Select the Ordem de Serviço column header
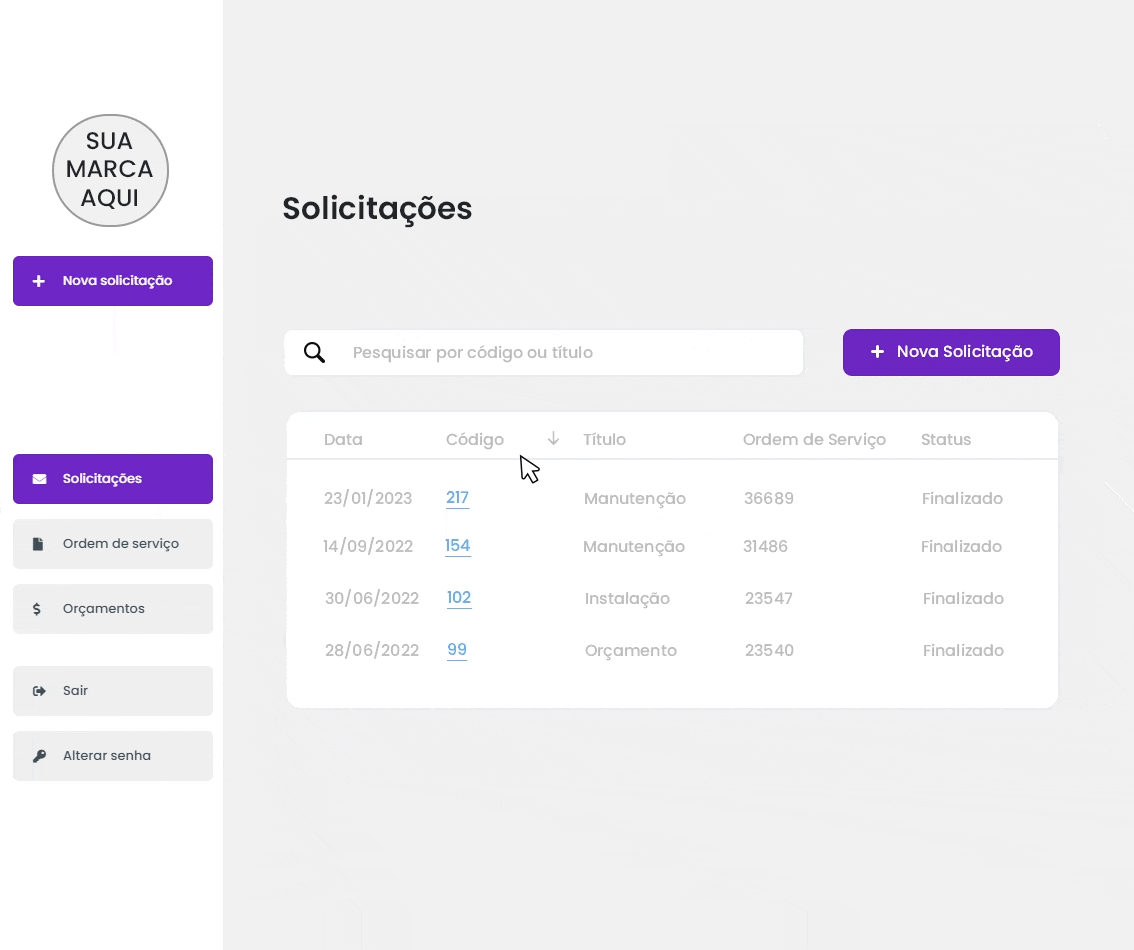 [x=814, y=440]
